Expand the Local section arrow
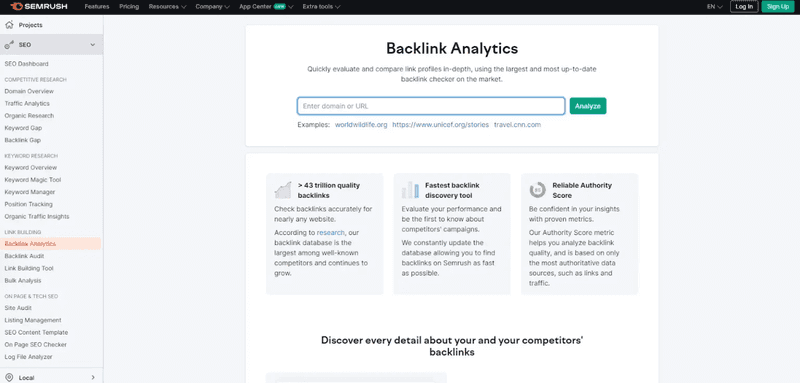 pyautogui.click(x=93, y=377)
